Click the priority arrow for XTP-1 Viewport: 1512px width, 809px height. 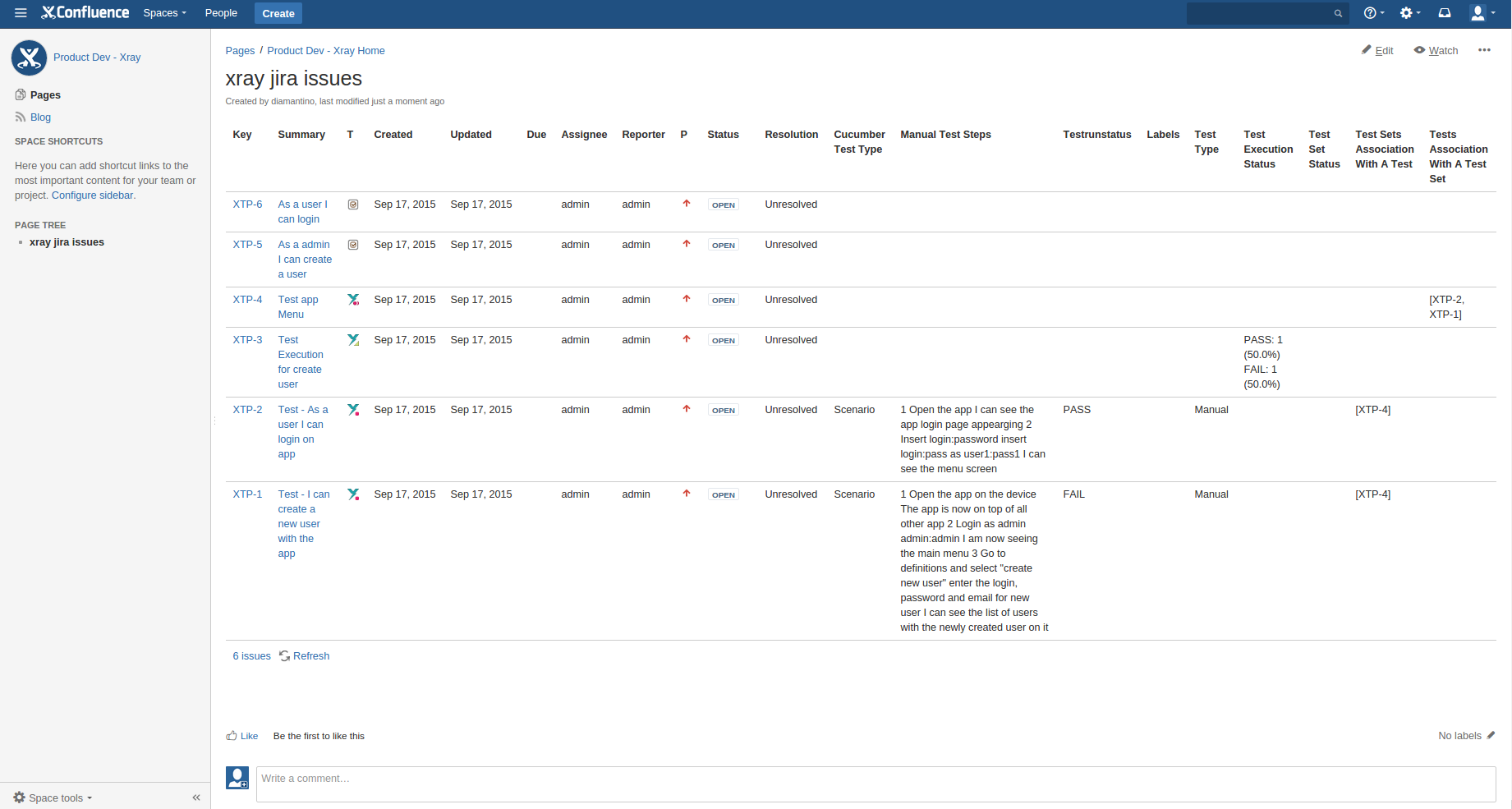[687, 494]
